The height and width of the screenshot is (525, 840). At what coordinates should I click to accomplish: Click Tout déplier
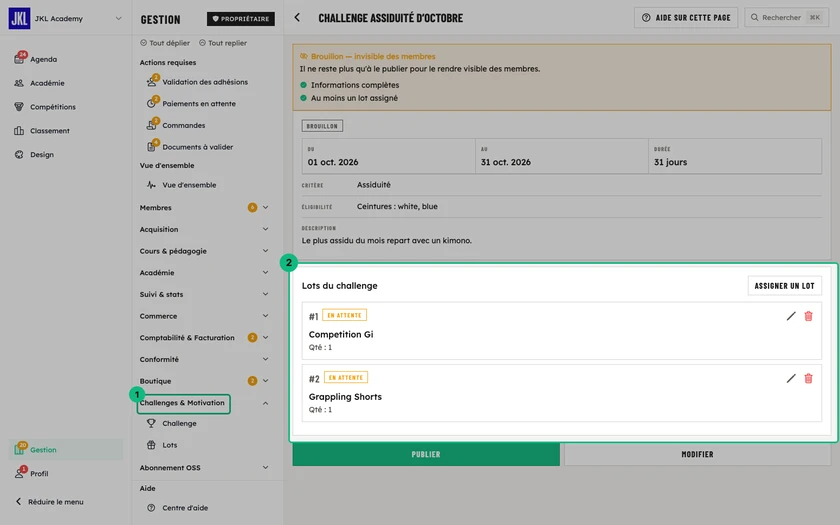pyautogui.click(x=165, y=43)
